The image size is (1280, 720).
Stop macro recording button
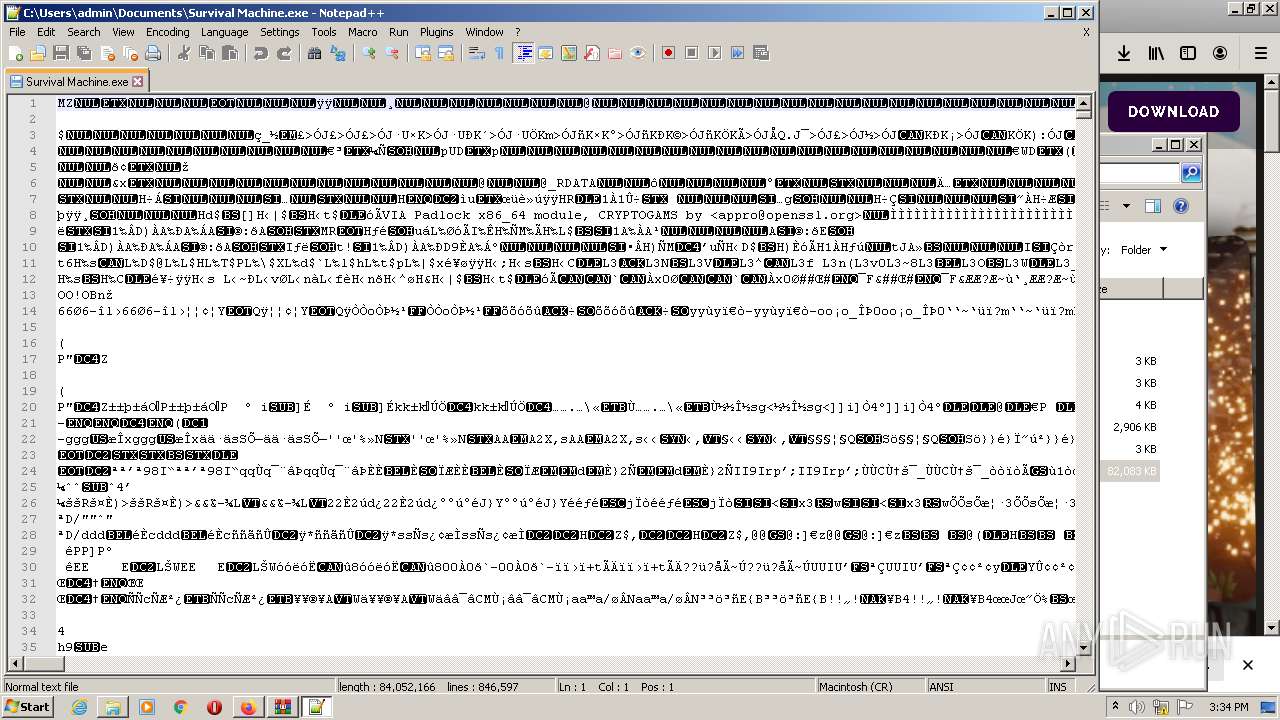[x=692, y=53]
